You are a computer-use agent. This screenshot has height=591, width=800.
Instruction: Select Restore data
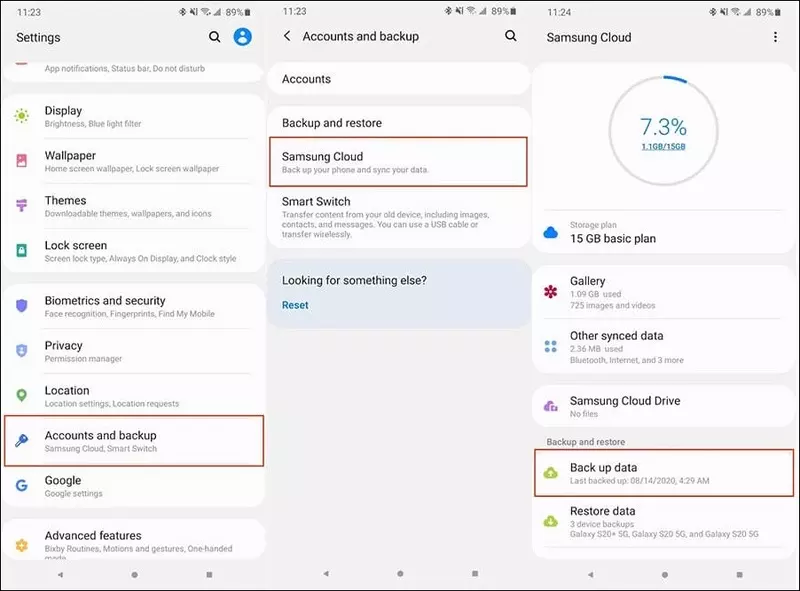(663, 522)
